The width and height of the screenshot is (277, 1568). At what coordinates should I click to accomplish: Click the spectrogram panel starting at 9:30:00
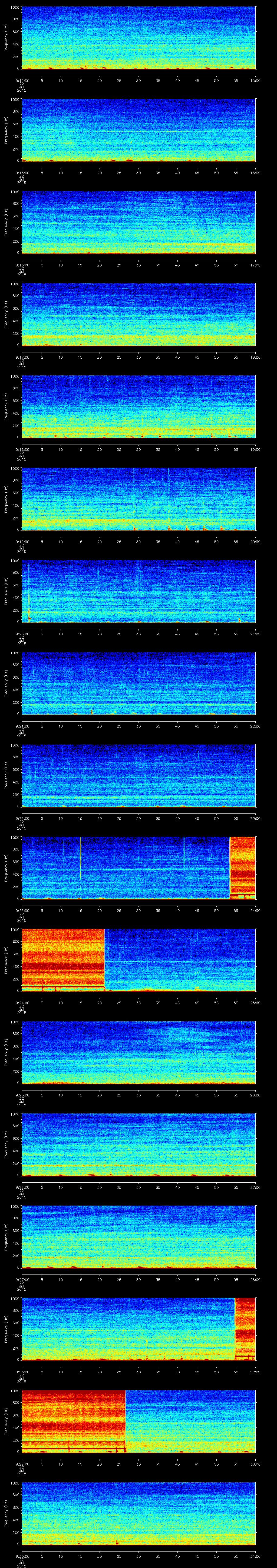(138, 1514)
